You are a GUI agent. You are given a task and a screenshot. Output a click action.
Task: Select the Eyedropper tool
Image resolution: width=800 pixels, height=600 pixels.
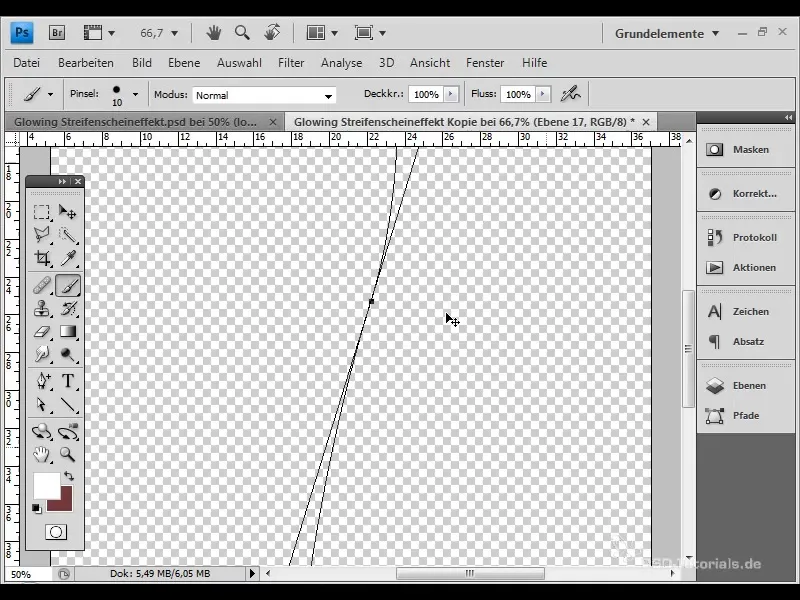pyautogui.click(x=68, y=258)
